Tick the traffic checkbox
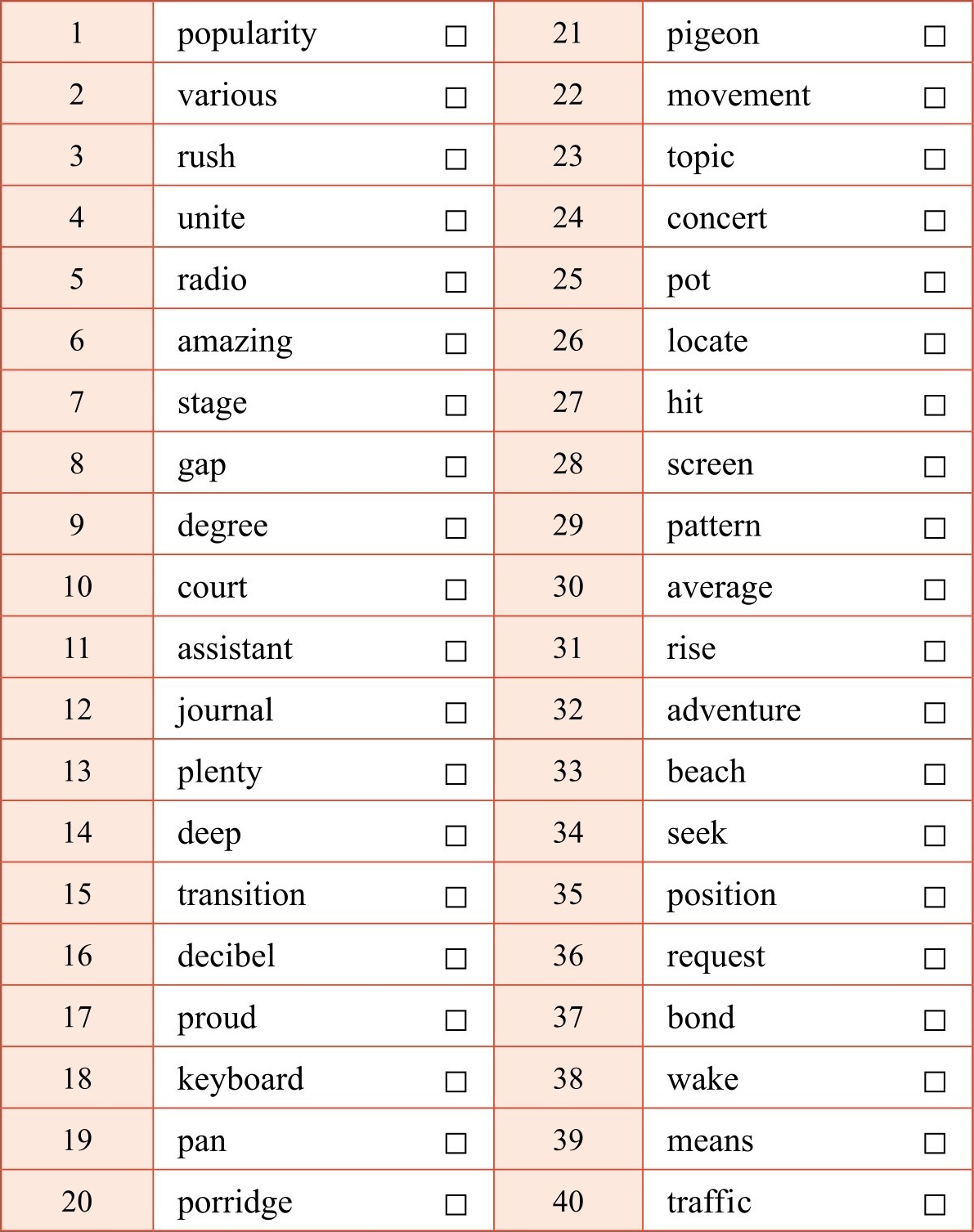 pyautogui.click(x=935, y=1204)
